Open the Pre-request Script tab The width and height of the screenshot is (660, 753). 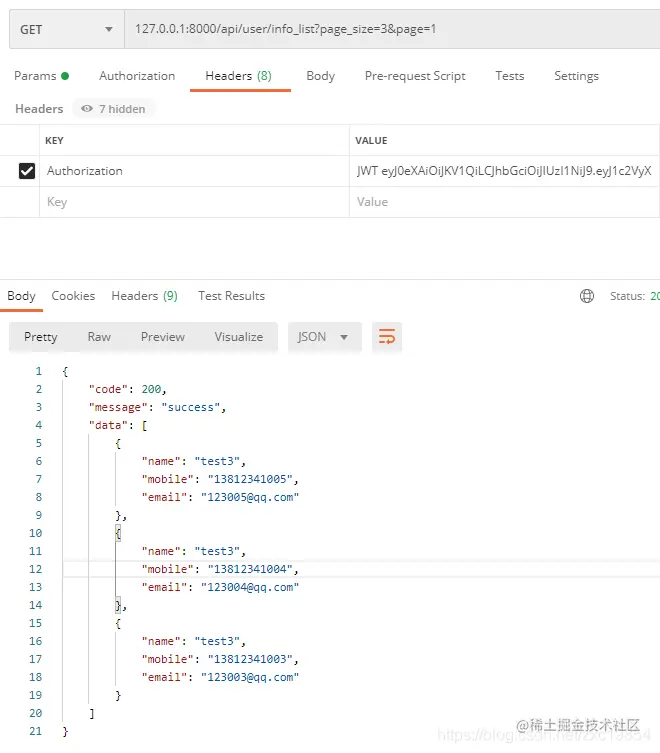pos(415,76)
